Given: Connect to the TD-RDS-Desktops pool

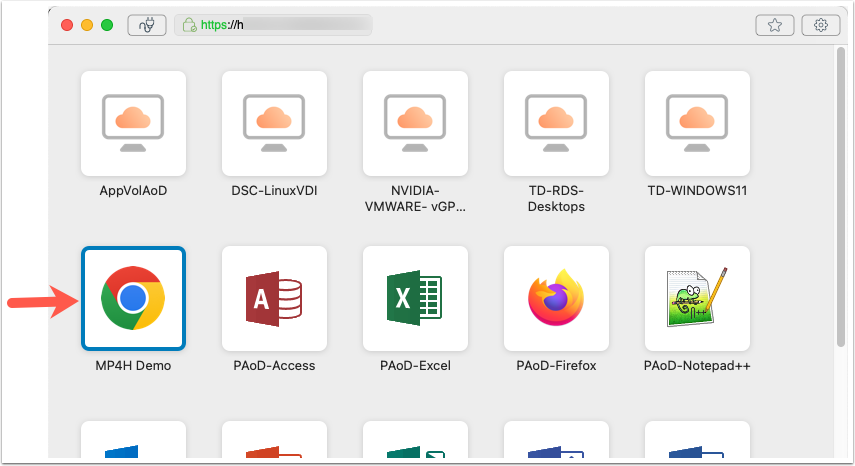Looking at the screenshot, I should [557, 123].
